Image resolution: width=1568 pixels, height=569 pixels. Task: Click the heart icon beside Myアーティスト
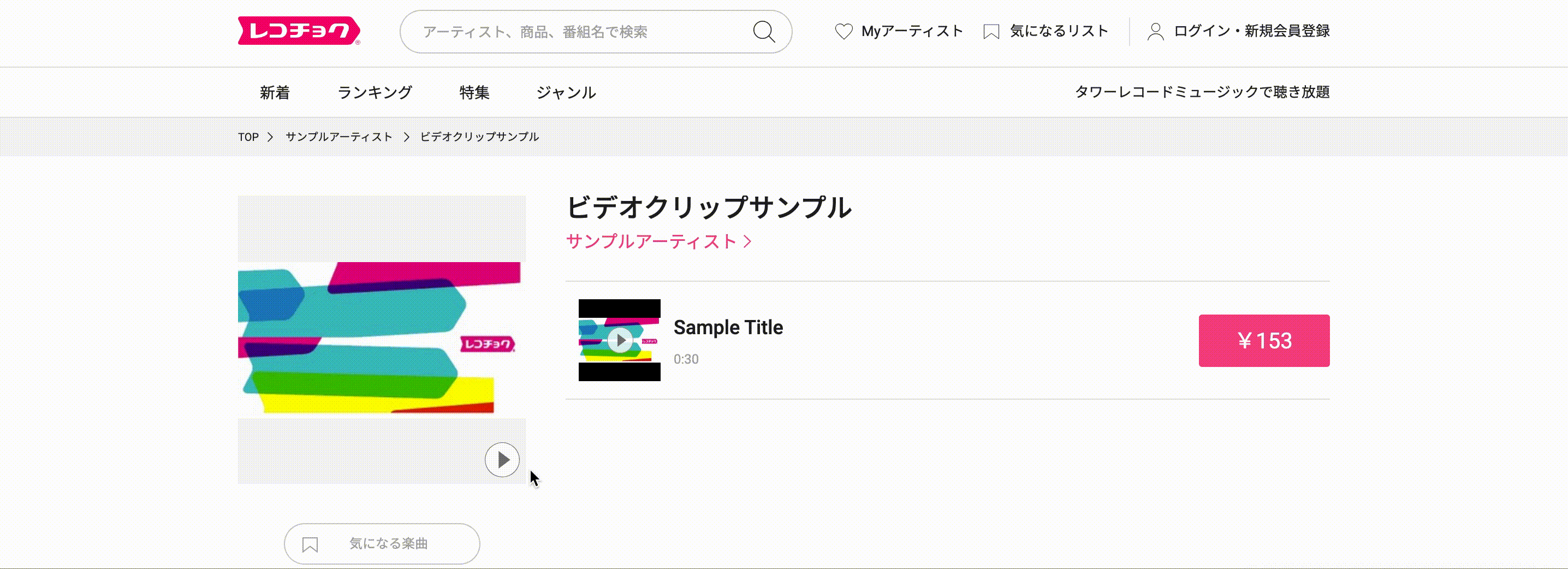click(x=844, y=31)
